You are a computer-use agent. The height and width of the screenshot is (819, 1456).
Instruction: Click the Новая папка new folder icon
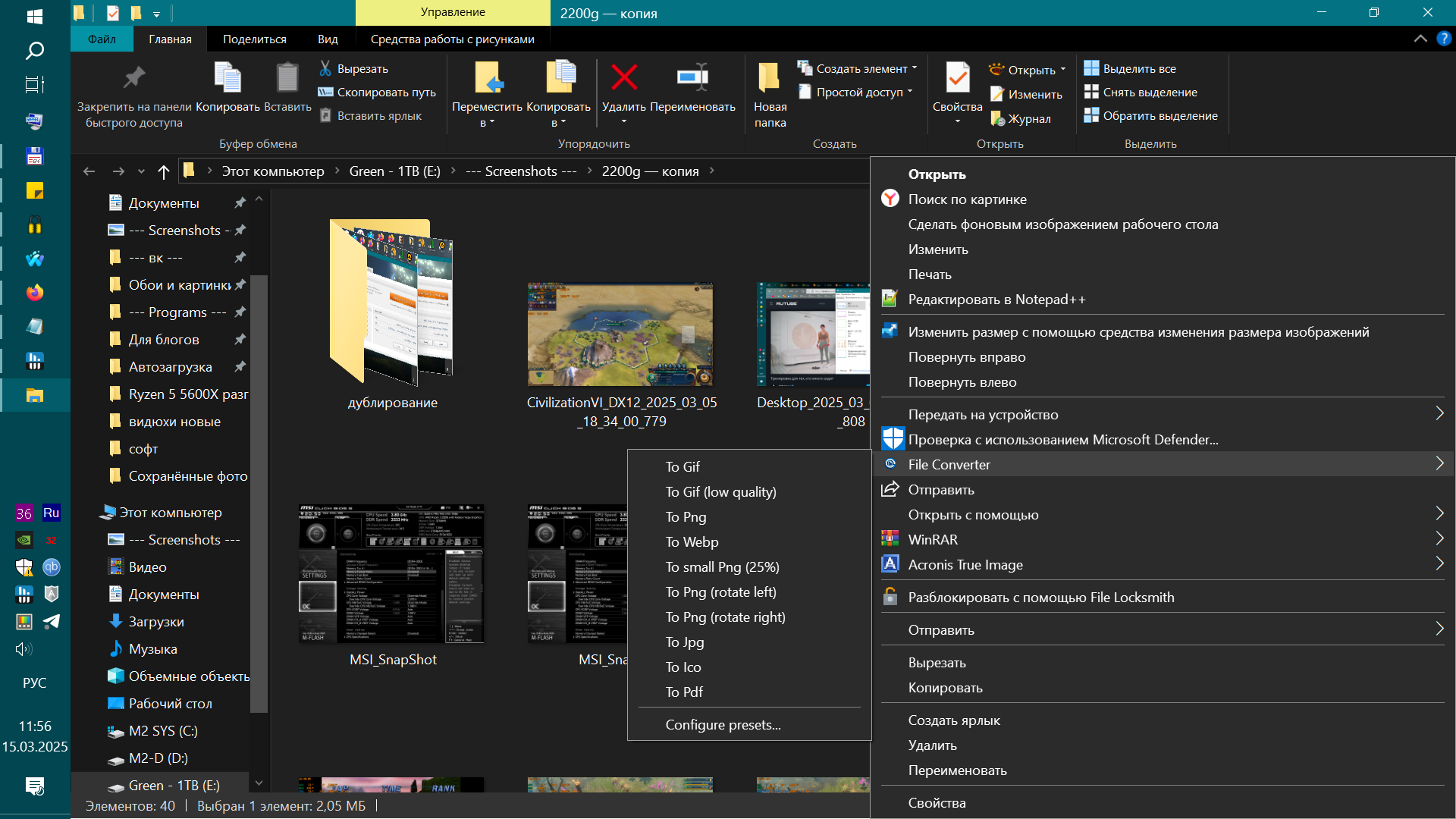[769, 77]
